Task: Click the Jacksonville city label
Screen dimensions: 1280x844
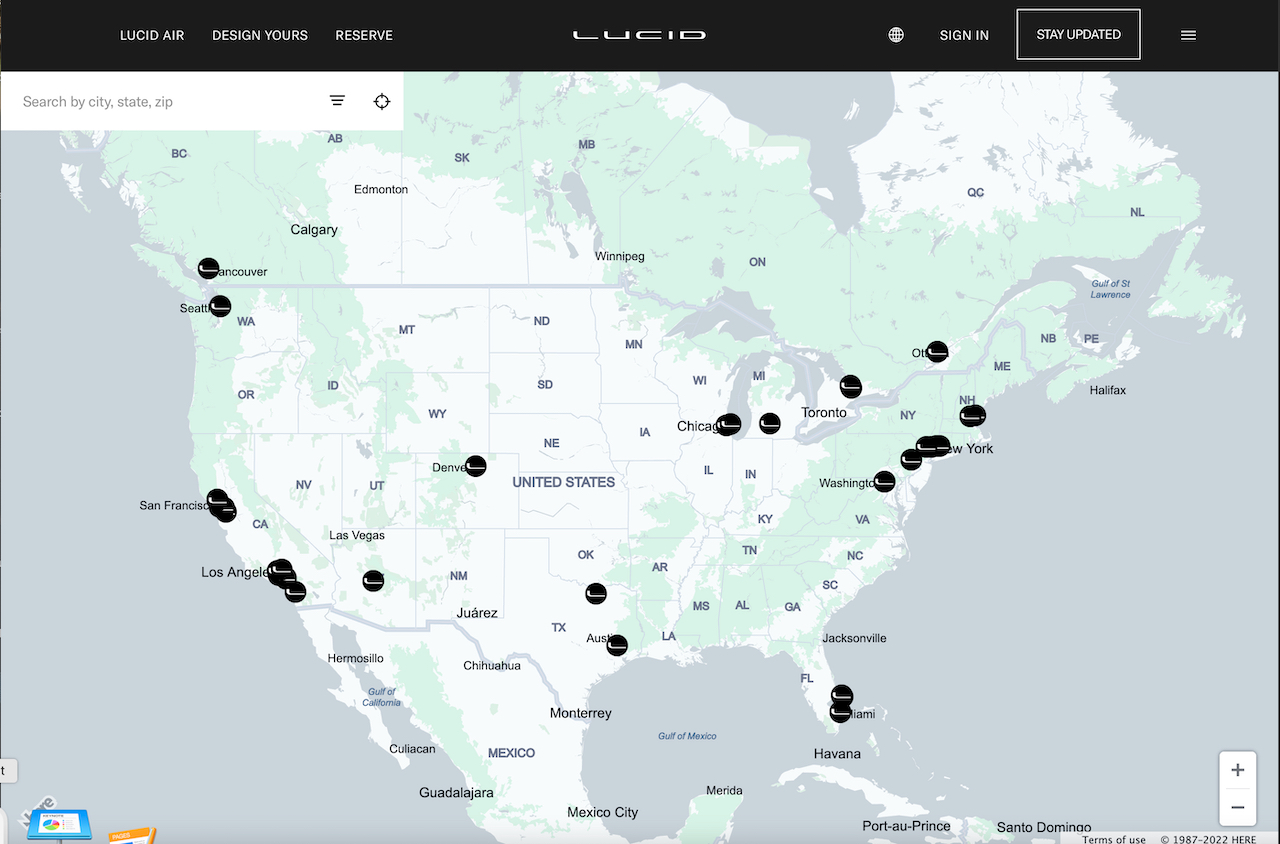Action: coord(854,638)
